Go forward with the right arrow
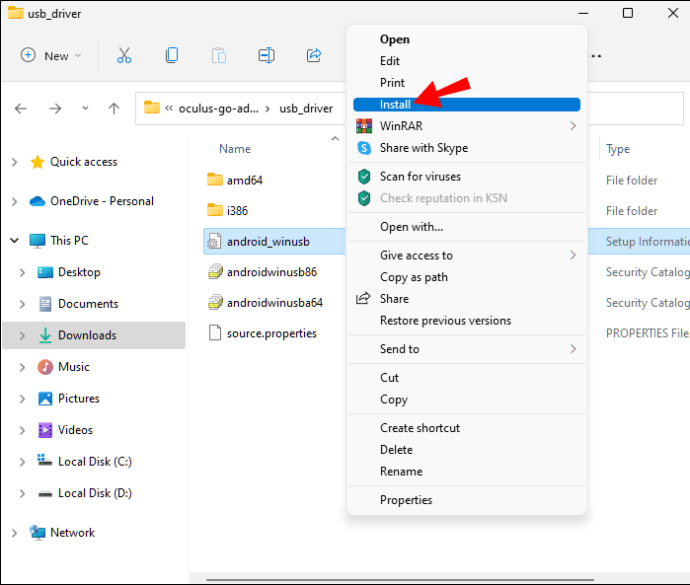690x585 pixels. (55, 108)
